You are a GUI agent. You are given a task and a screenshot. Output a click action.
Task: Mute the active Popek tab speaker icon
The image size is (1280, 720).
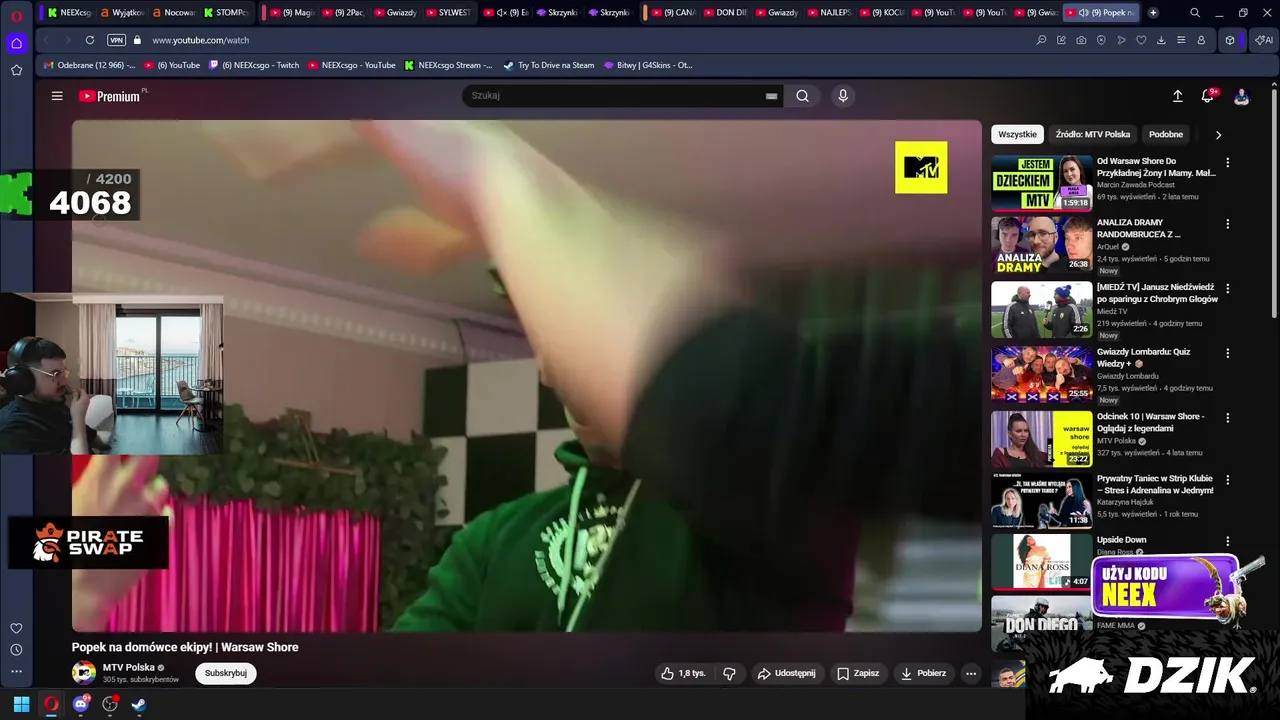(x=1083, y=13)
